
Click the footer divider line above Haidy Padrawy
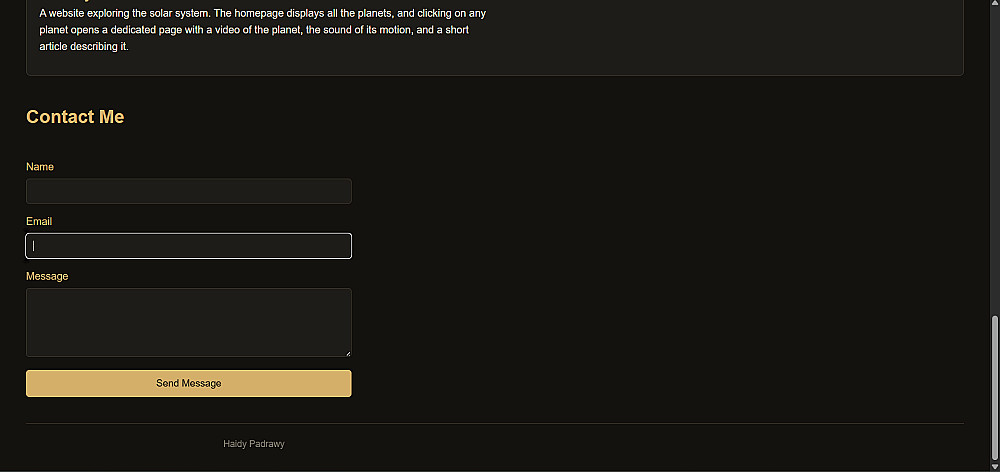point(495,423)
